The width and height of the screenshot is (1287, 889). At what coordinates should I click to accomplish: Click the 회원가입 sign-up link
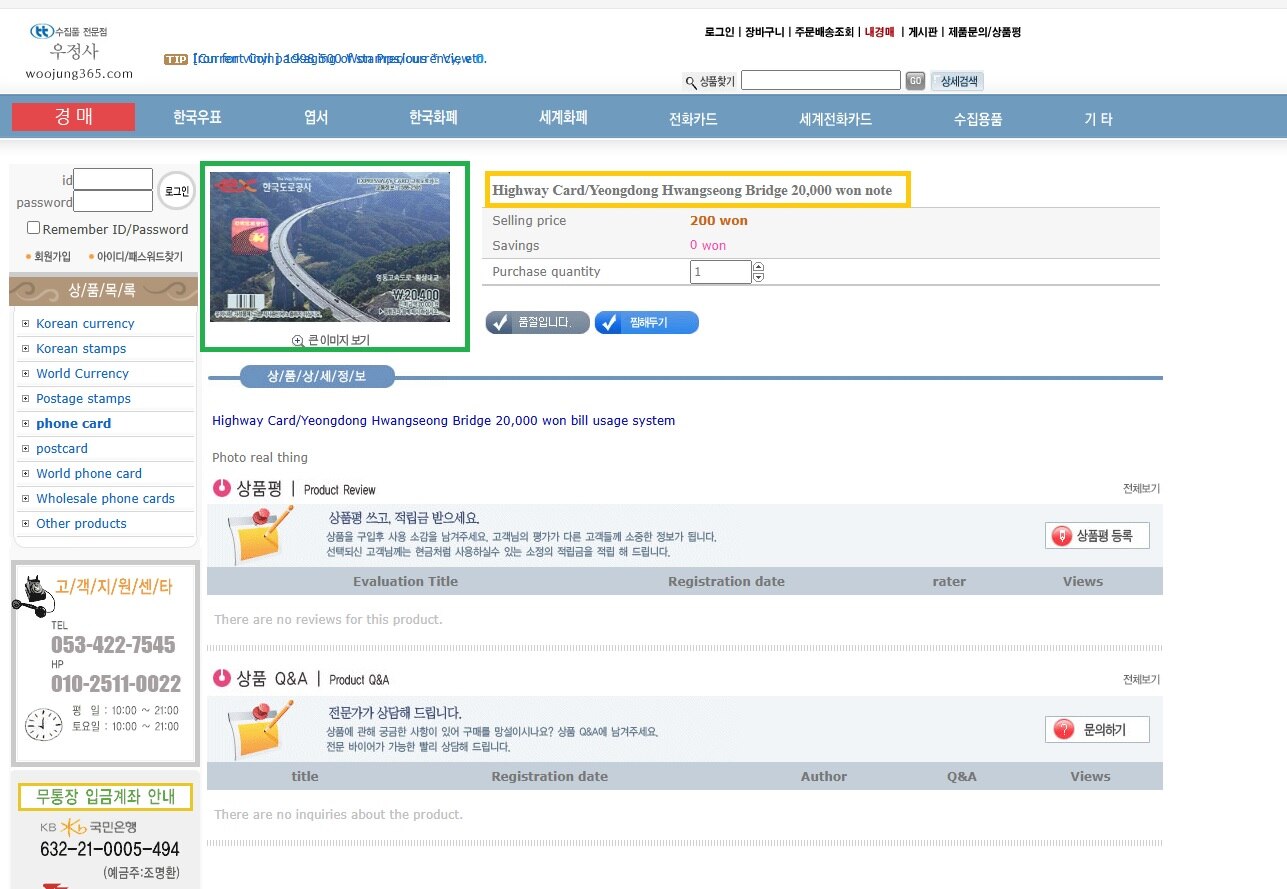pyautogui.click(x=52, y=257)
